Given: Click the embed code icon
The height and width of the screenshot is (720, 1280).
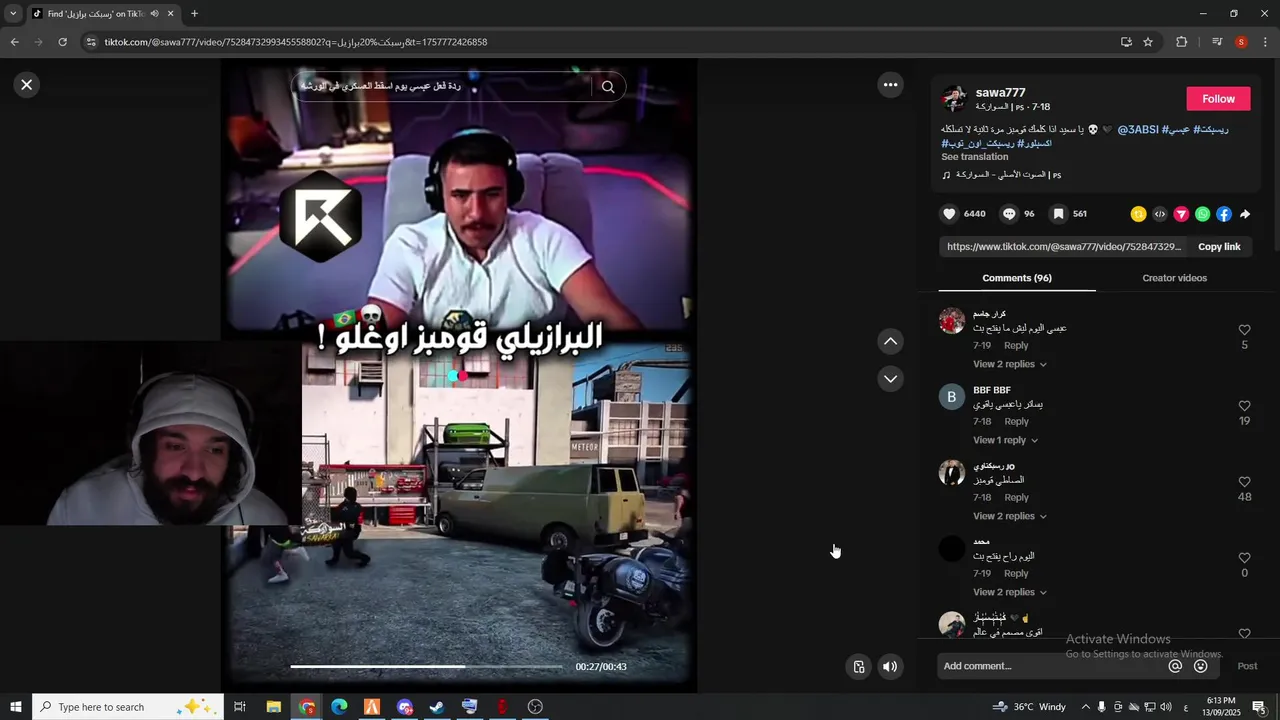Looking at the screenshot, I should [x=1160, y=214].
